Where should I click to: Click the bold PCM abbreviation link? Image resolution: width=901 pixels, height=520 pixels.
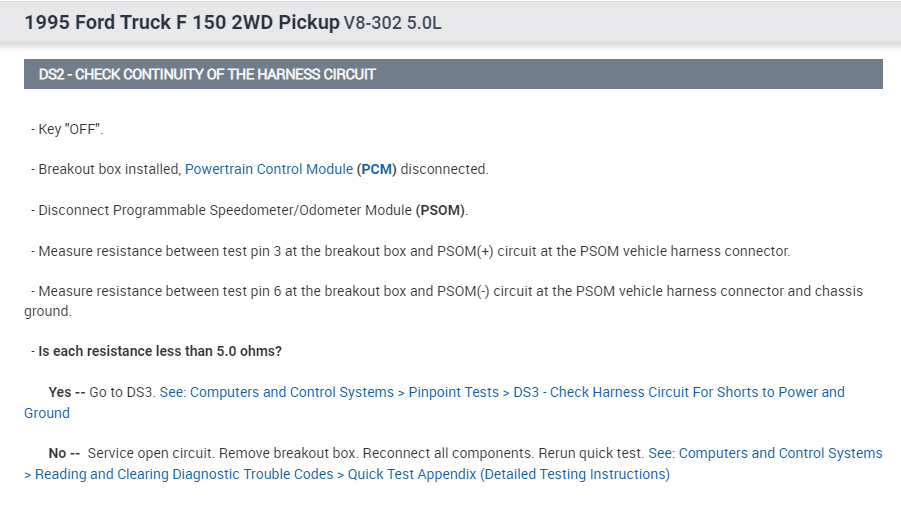(x=377, y=169)
